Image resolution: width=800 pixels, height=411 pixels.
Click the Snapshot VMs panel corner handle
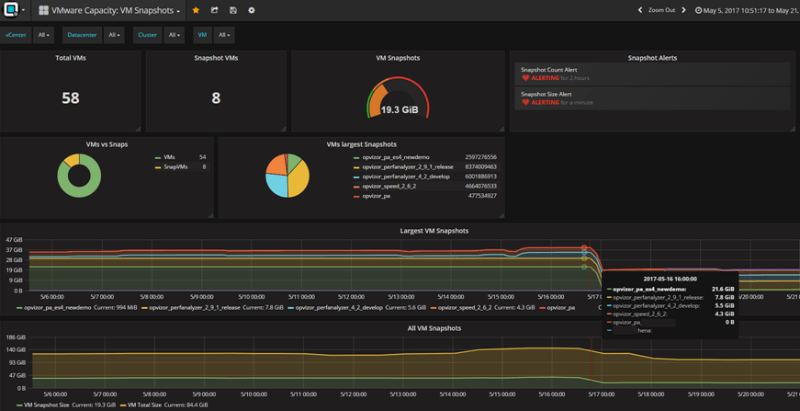(x=283, y=129)
